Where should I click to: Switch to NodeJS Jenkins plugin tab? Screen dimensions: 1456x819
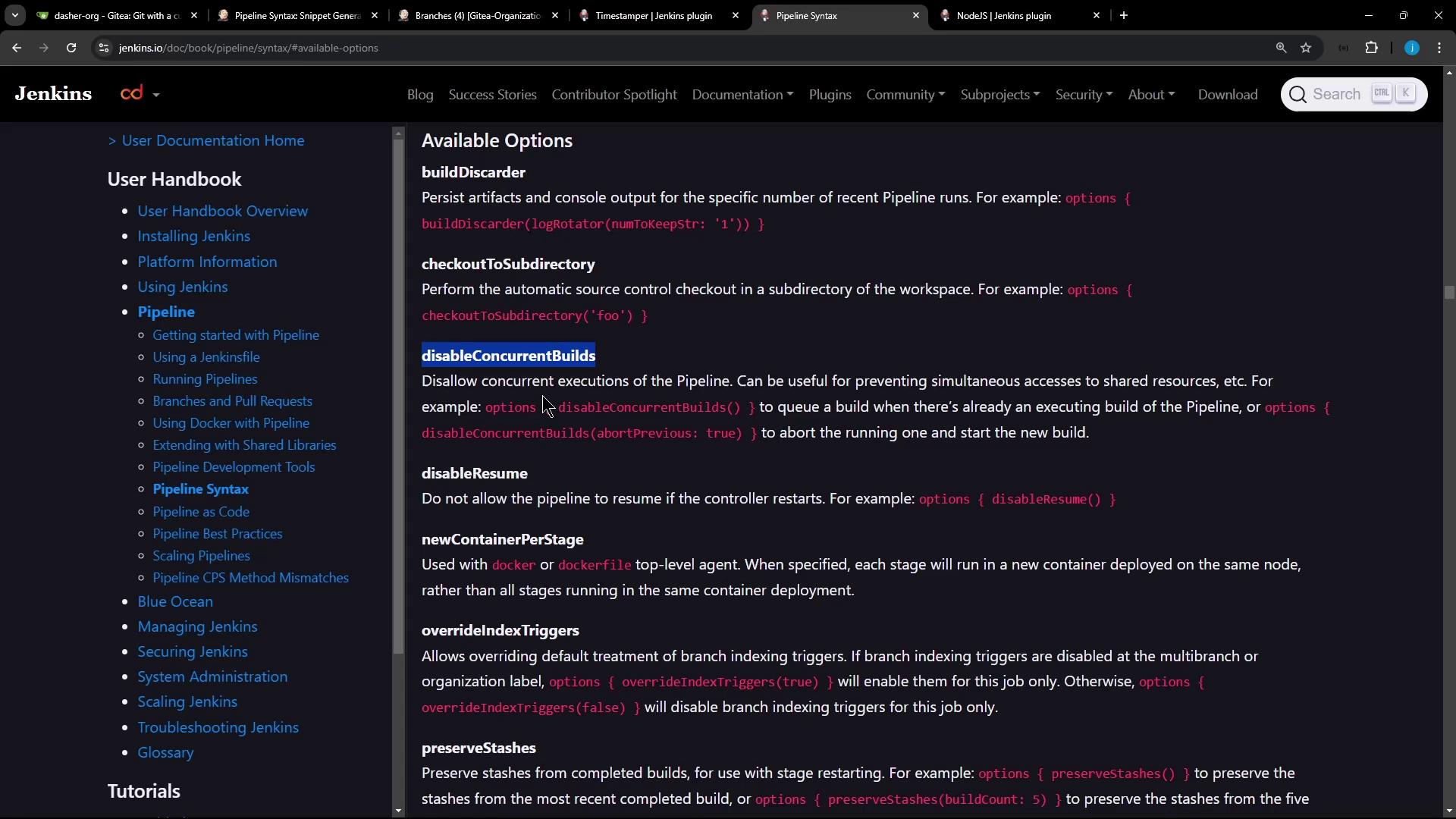[x=1003, y=15]
